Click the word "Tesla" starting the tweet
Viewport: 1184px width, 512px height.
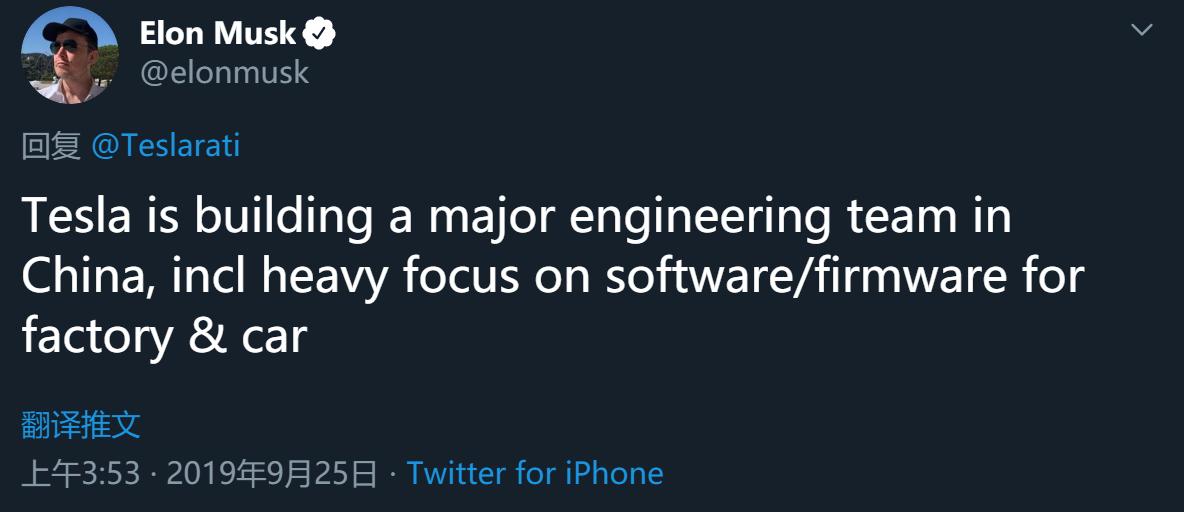click(76, 217)
